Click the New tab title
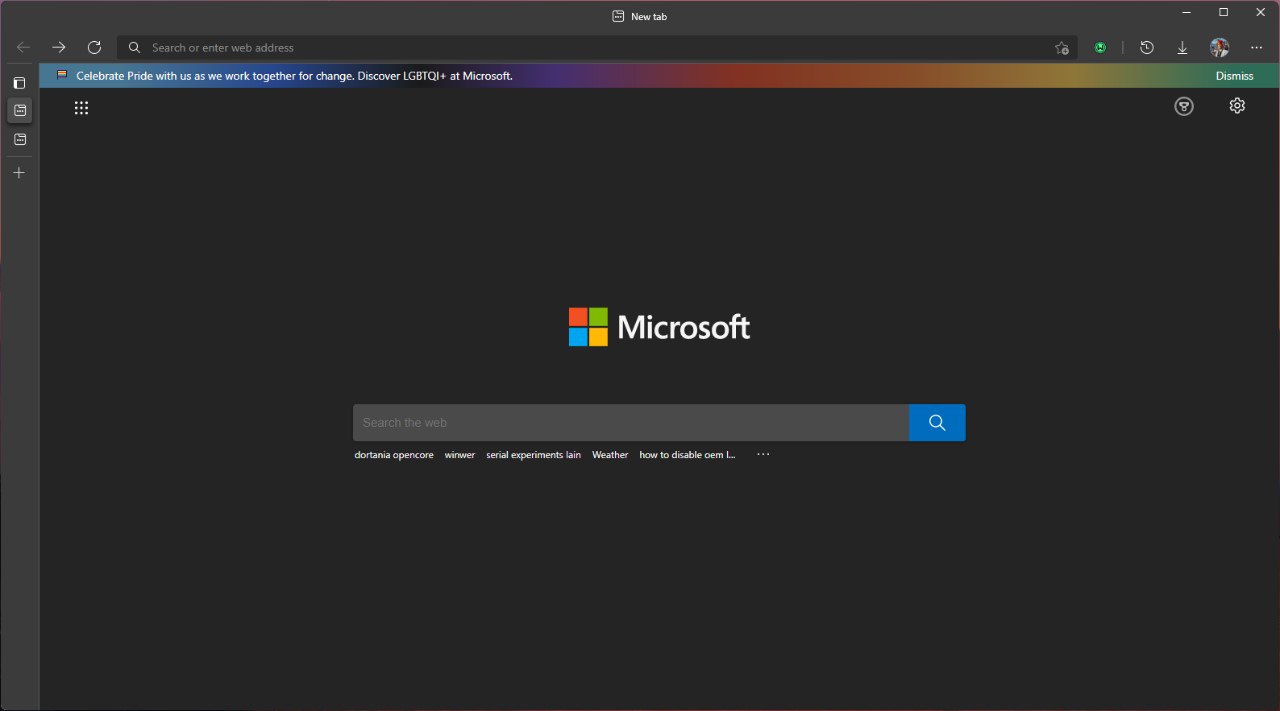The image size is (1280, 711). [x=649, y=16]
